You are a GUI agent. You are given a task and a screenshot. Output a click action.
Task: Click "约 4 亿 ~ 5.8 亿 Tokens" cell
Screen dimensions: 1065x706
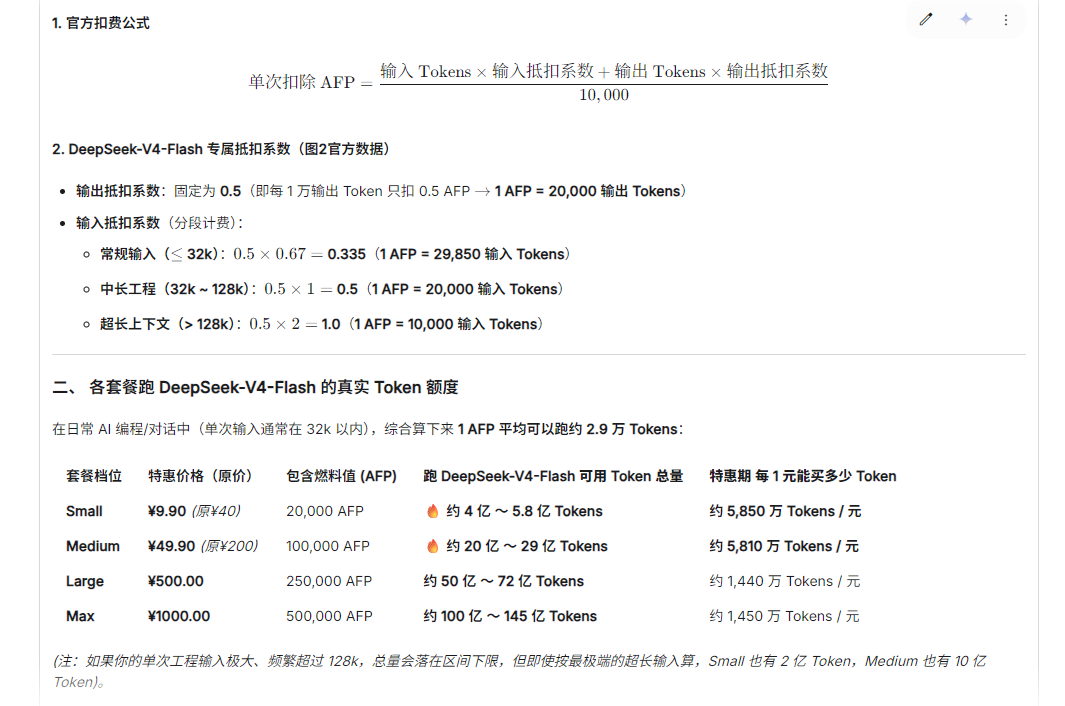[x=524, y=511]
